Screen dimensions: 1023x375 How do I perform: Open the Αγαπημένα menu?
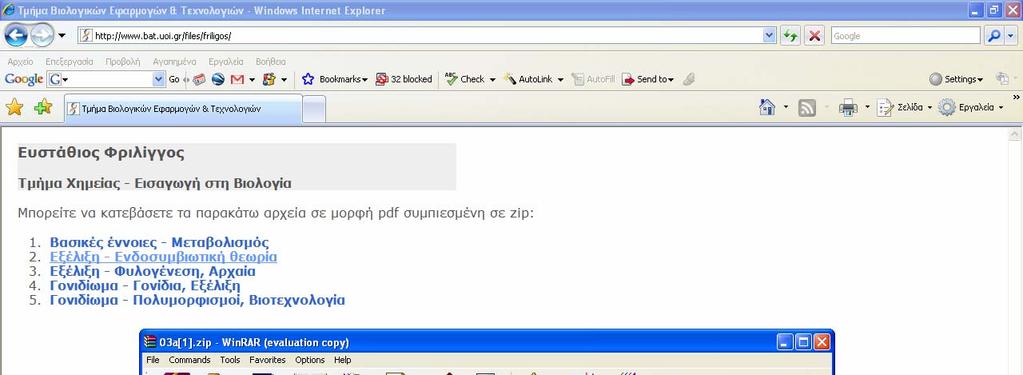[x=174, y=61]
